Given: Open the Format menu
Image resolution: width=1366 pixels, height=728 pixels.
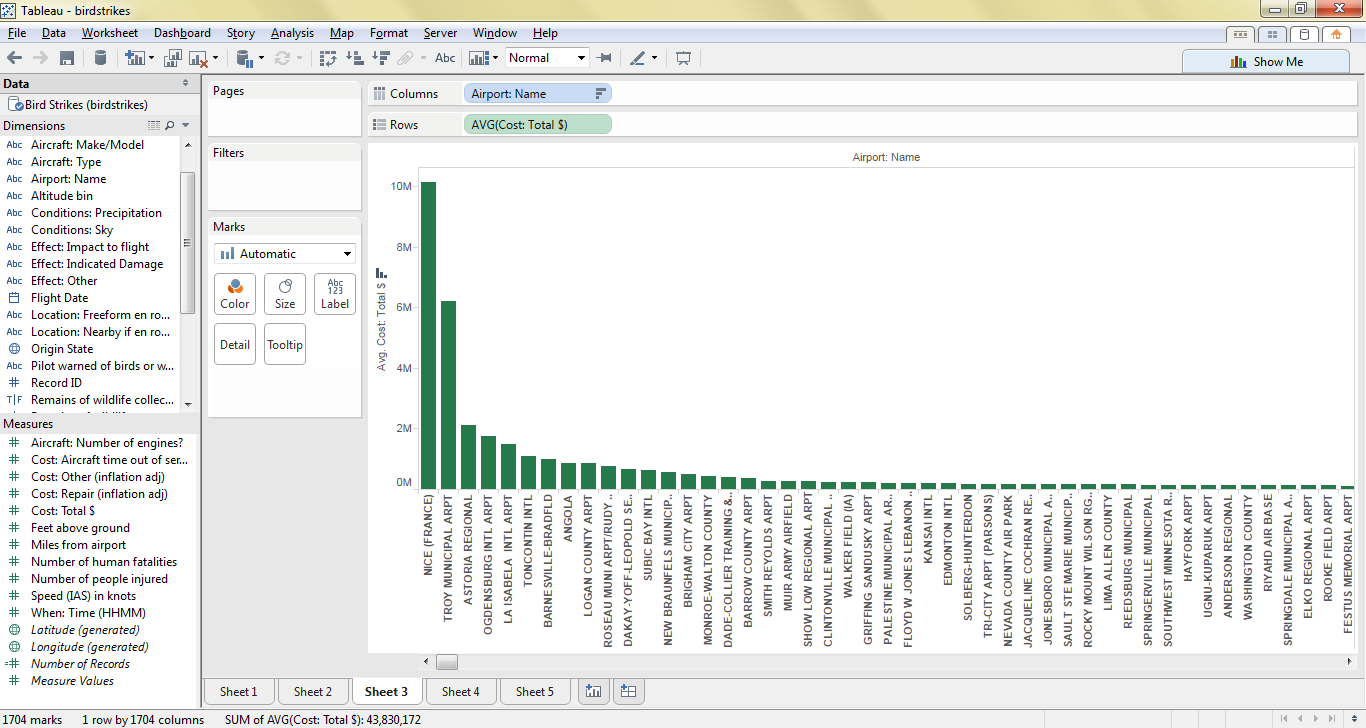Looking at the screenshot, I should (x=389, y=33).
